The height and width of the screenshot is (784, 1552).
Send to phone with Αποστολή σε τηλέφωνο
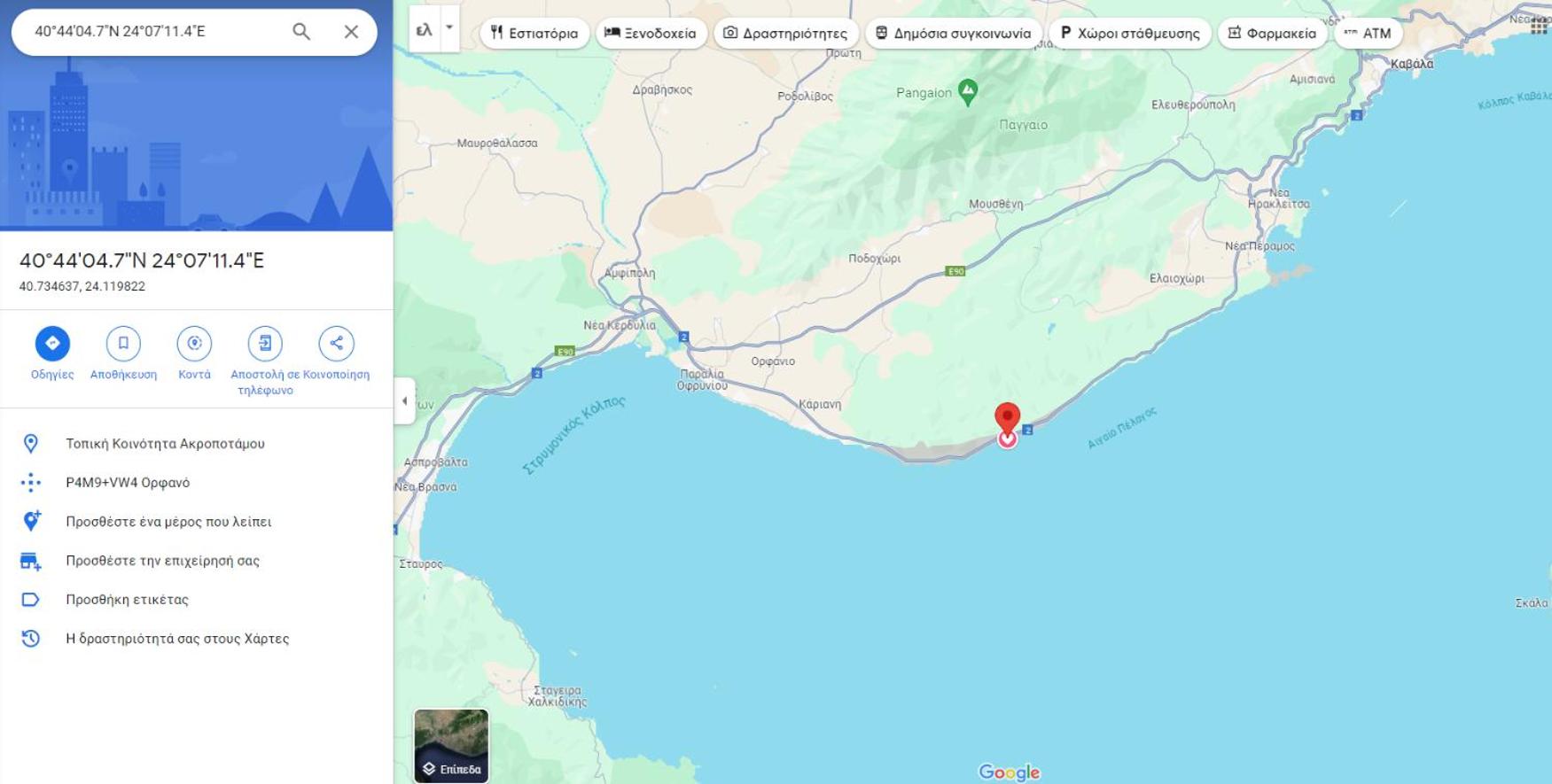click(x=265, y=344)
